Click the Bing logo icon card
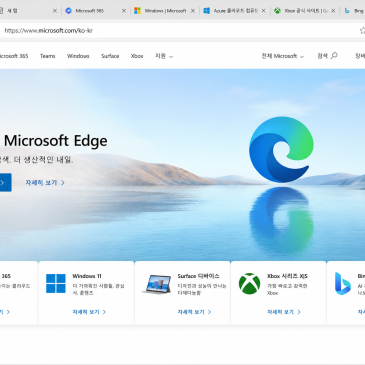 [343, 284]
